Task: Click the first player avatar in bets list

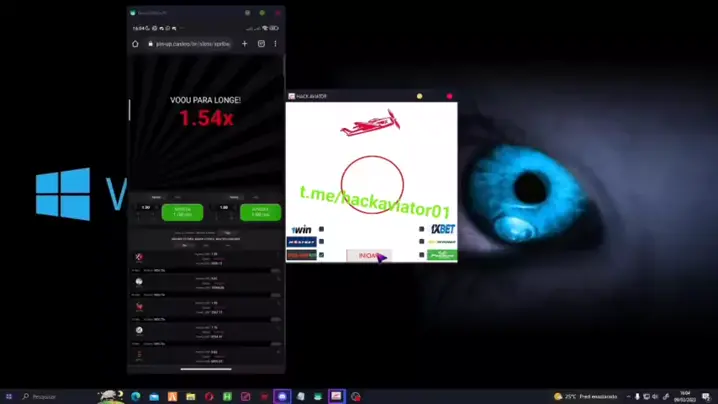Action: pyautogui.click(x=139, y=257)
